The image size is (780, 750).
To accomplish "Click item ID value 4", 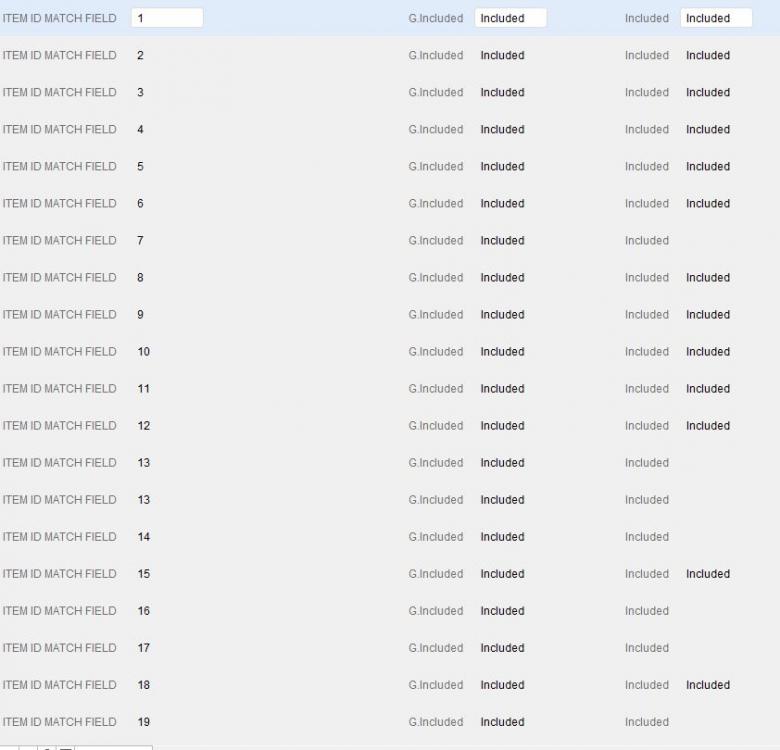I will coord(140,129).
